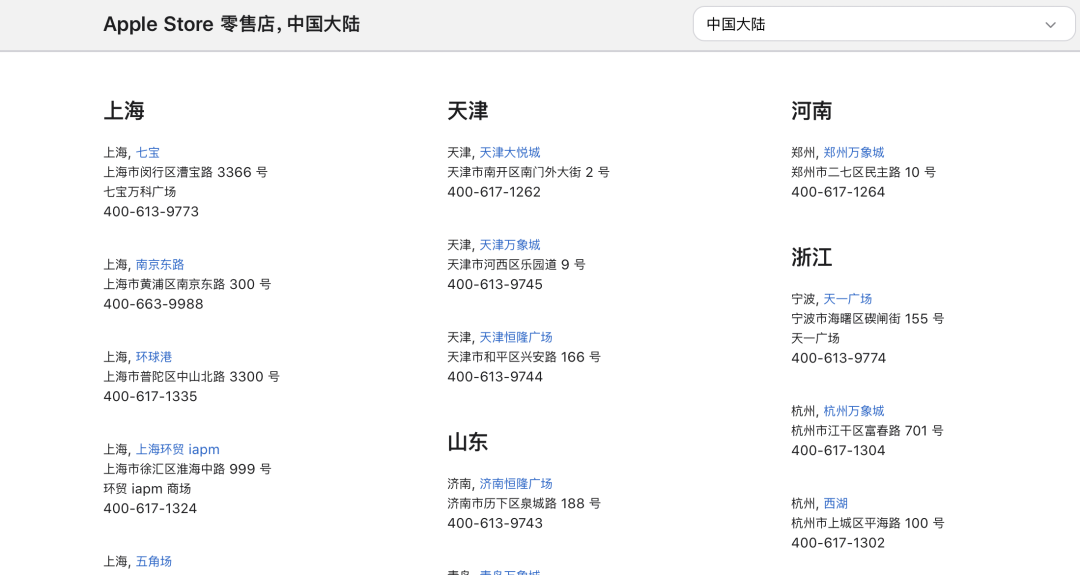Image resolution: width=1080 pixels, height=575 pixels.
Task: Click the 山东 region heading
Action: (468, 441)
